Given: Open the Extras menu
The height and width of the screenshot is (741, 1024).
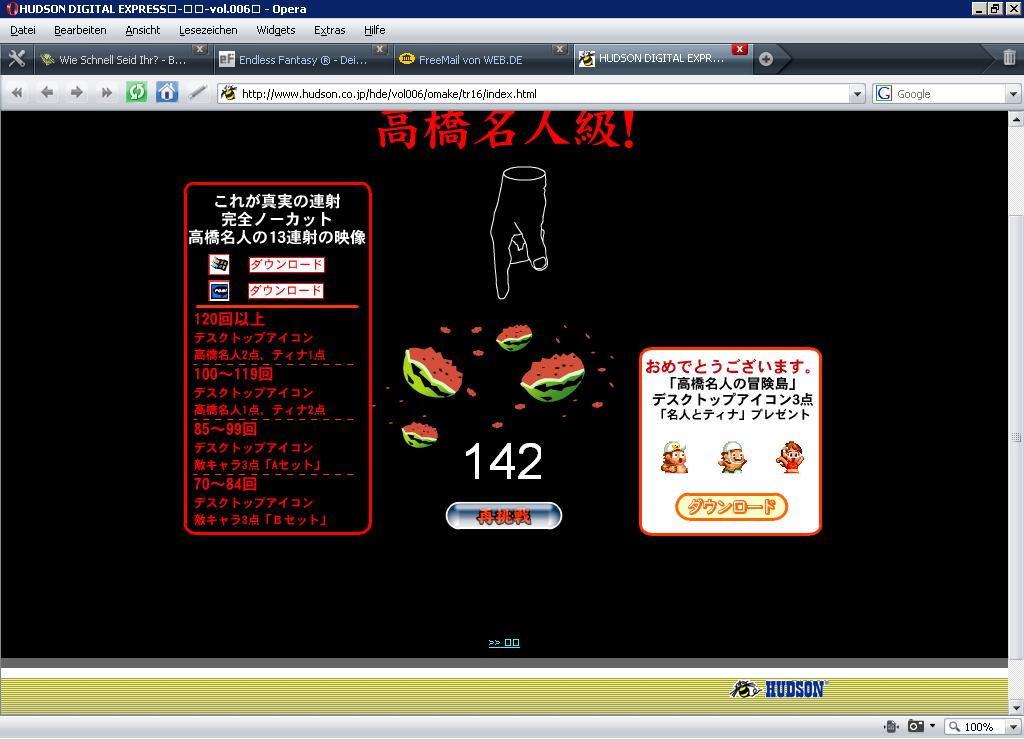Looking at the screenshot, I should click(329, 30).
